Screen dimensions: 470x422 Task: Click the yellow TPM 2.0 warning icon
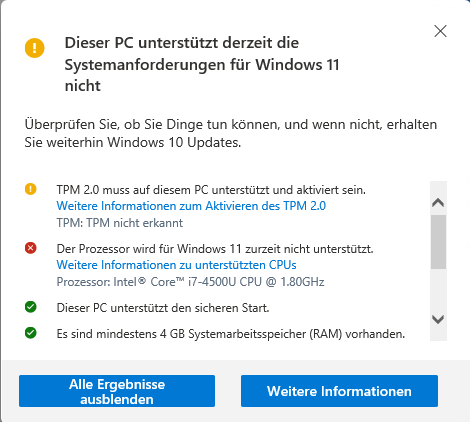31,189
